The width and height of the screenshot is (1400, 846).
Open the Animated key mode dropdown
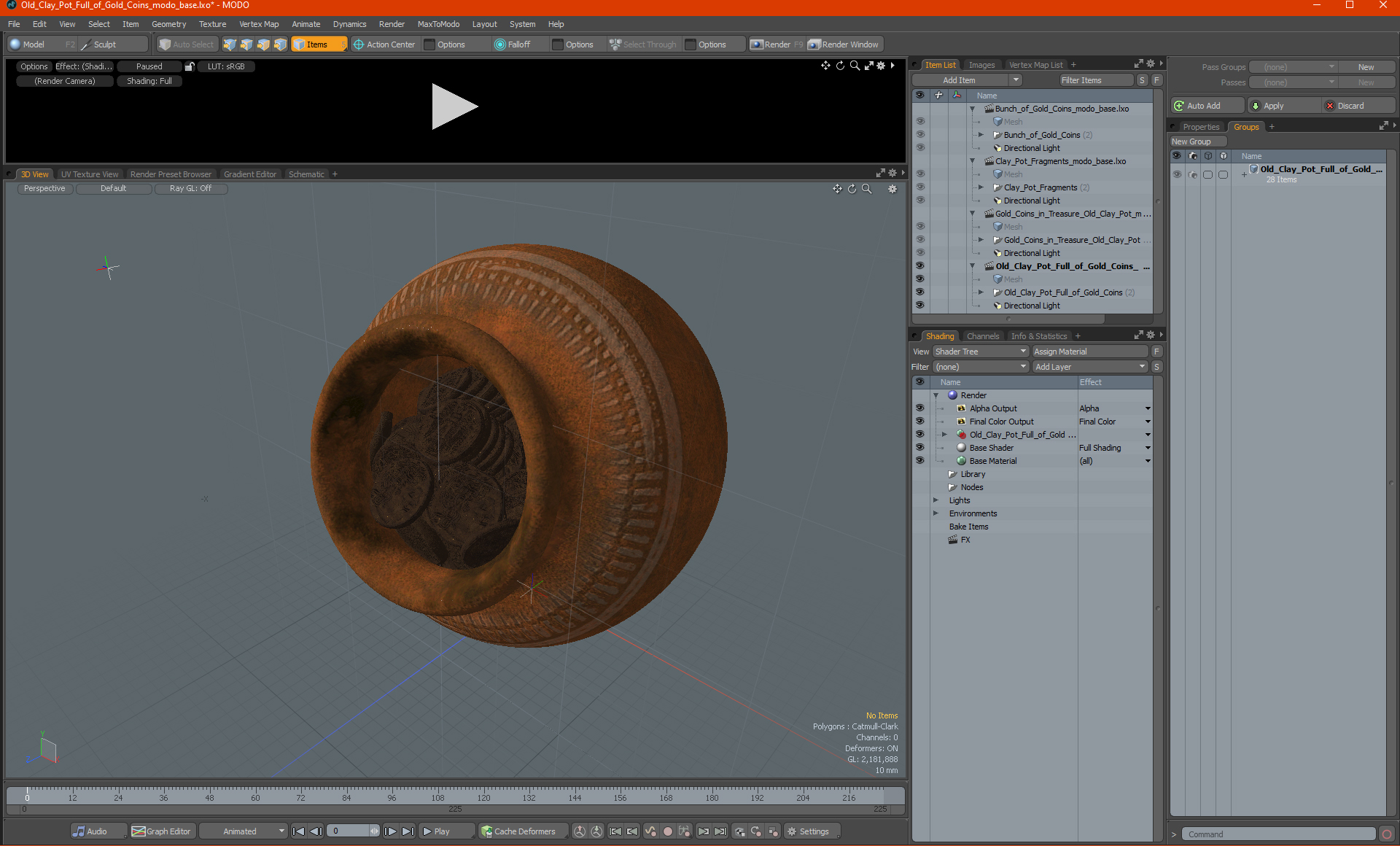(243, 831)
